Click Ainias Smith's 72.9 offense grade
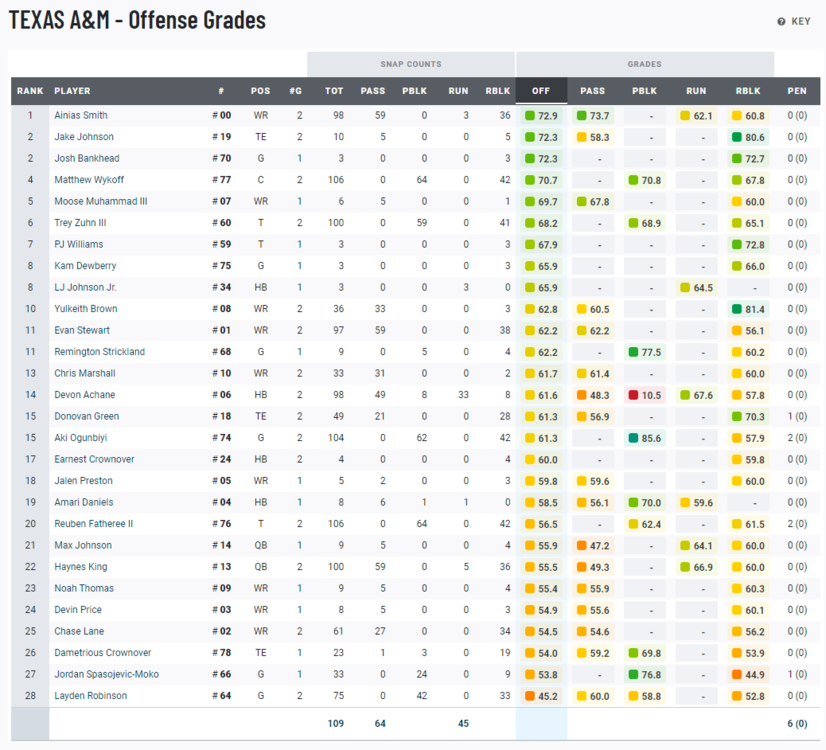The height and width of the screenshot is (750, 826). (x=541, y=116)
